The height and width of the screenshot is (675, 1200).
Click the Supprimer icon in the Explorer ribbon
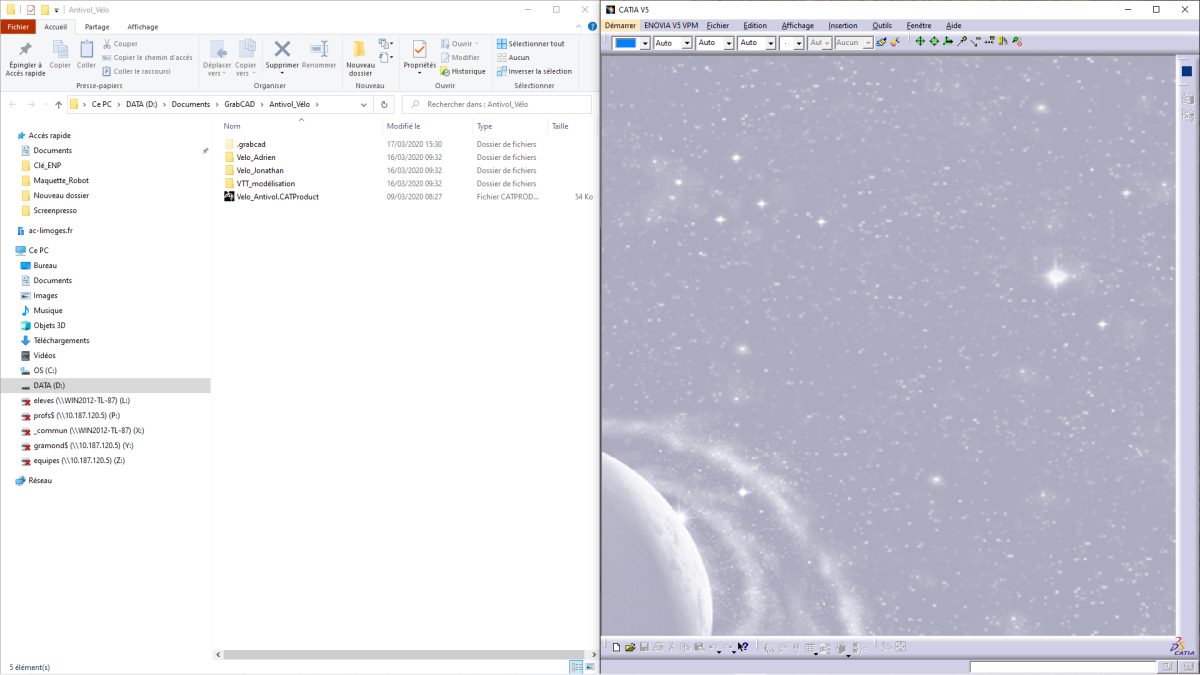point(282,48)
